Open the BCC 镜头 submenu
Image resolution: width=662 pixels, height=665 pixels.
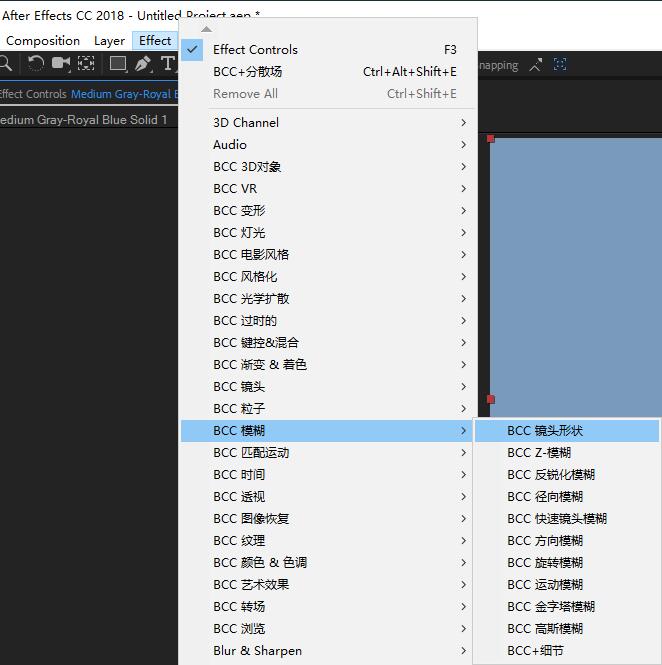[x=327, y=387]
